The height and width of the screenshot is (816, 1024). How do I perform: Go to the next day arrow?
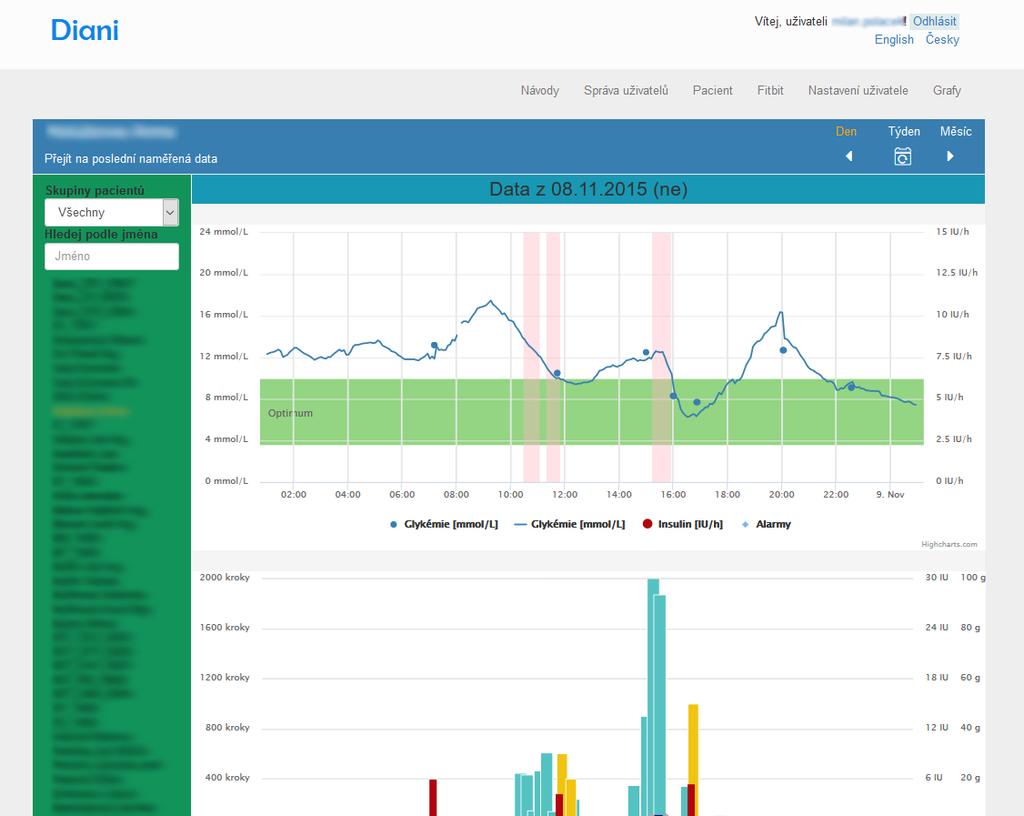(950, 156)
